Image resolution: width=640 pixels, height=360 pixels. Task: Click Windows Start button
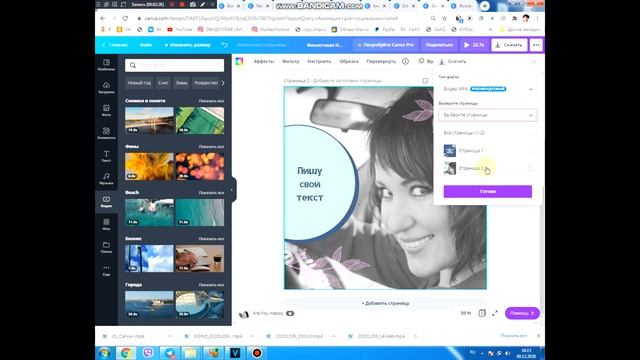tap(104, 353)
